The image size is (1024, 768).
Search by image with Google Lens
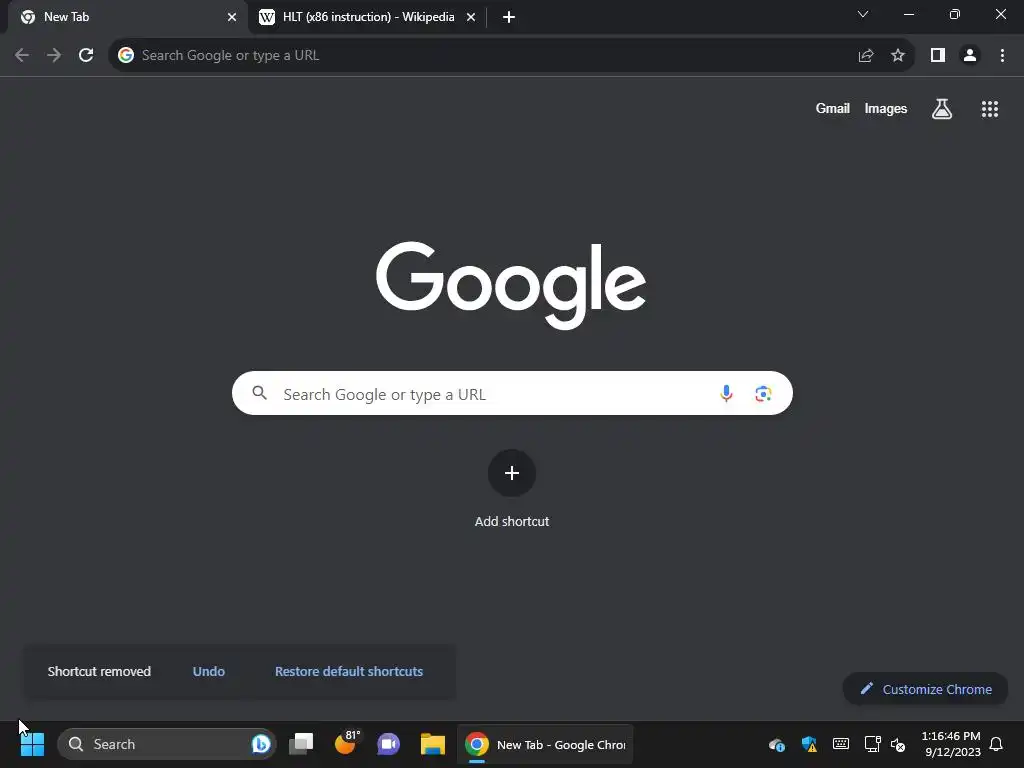[x=763, y=393]
